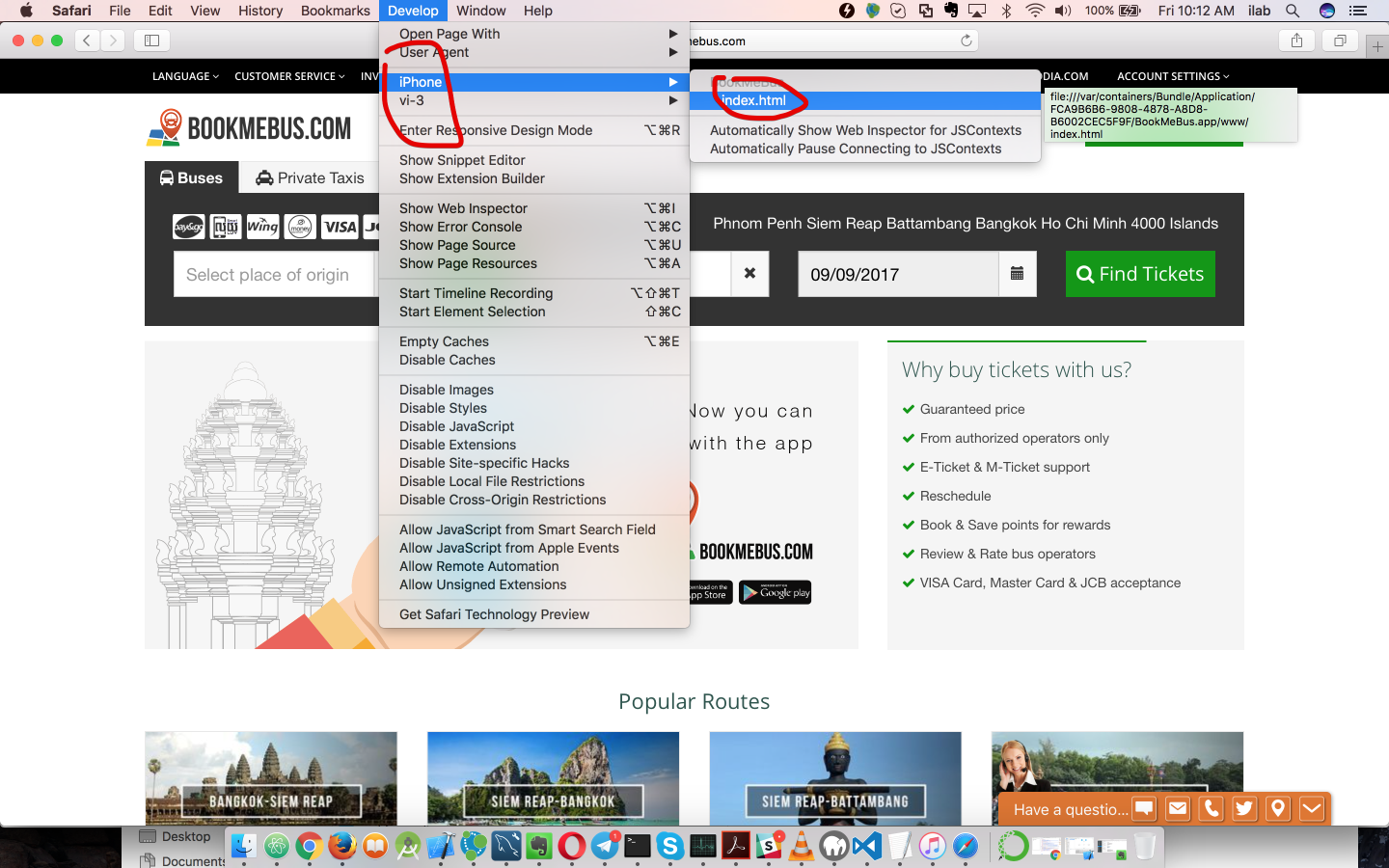Open Firefox from the Dock

tap(341, 847)
